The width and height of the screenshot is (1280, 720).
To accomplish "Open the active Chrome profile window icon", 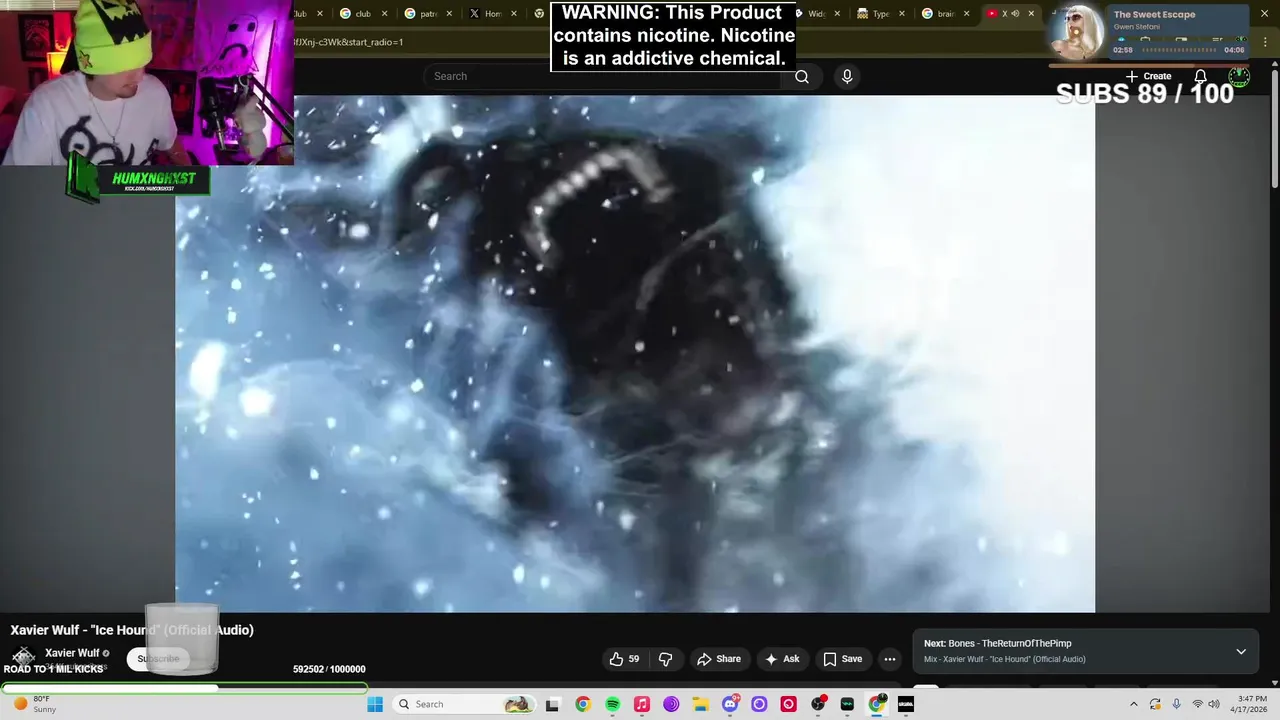I will pos(877,704).
